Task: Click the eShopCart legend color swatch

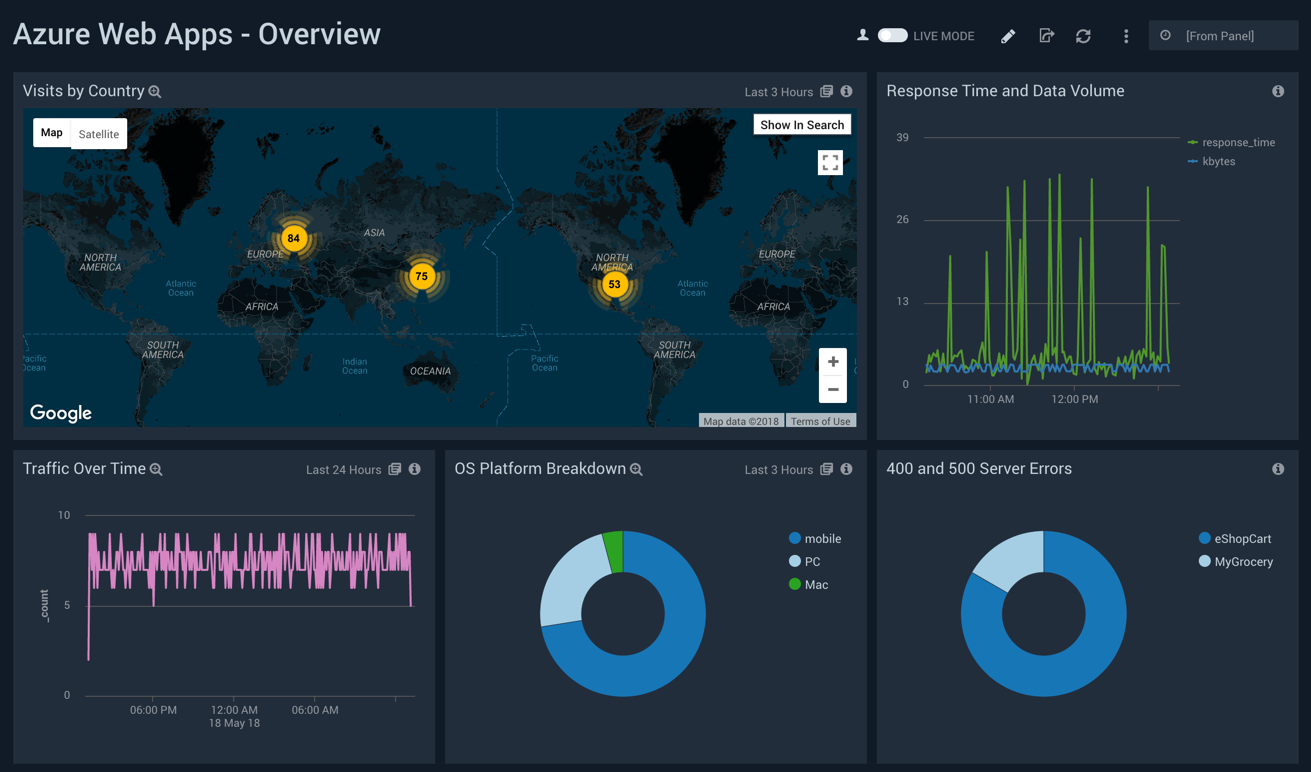Action: 1205,538
